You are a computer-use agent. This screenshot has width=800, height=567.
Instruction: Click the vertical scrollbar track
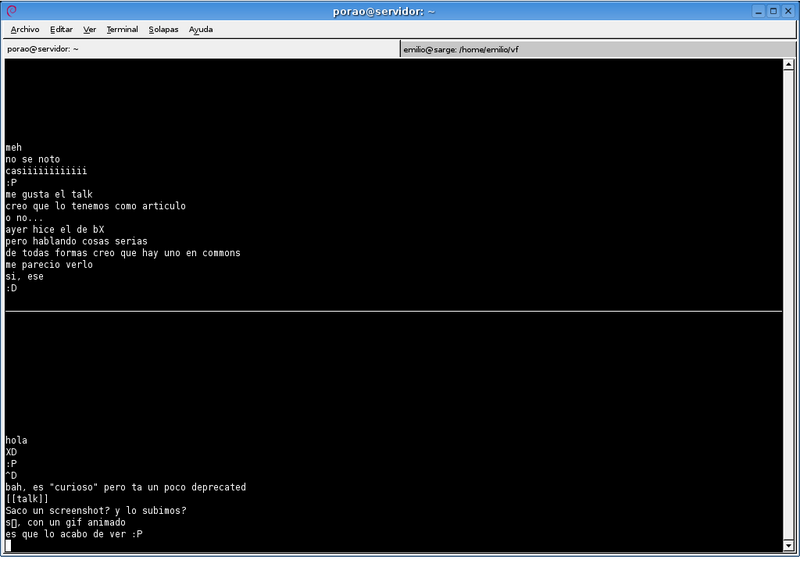click(x=791, y=300)
